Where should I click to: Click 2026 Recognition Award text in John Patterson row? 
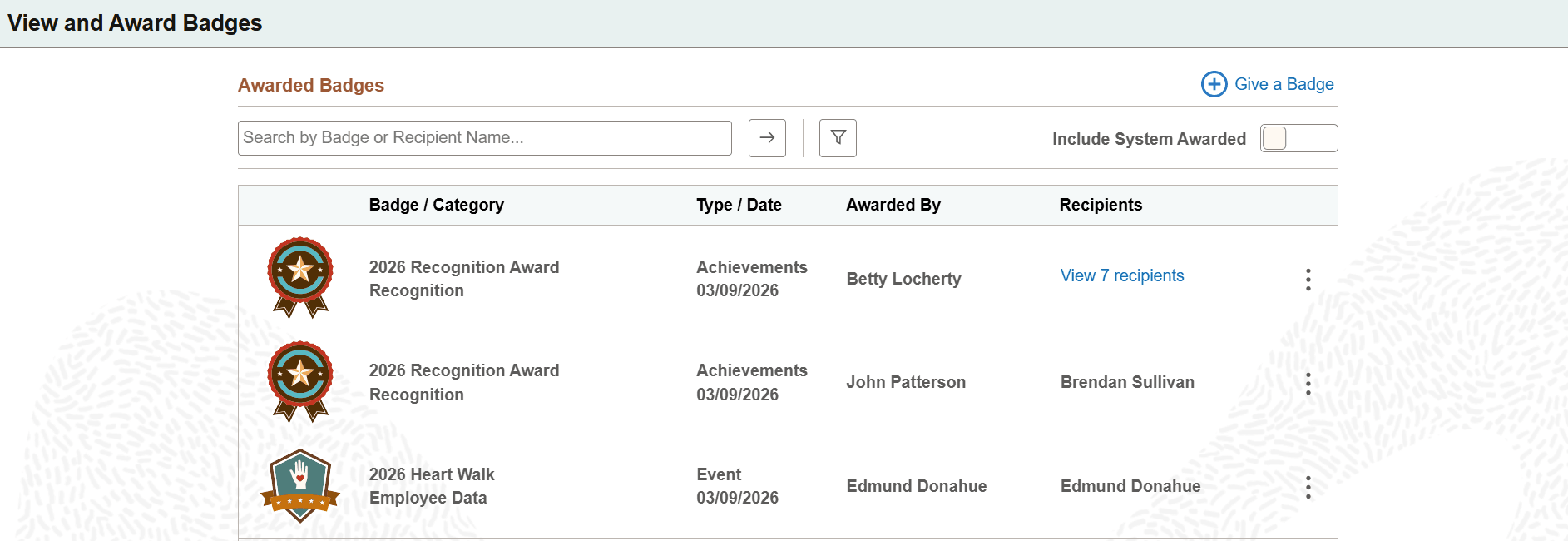pyautogui.click(x=464, y=370)
